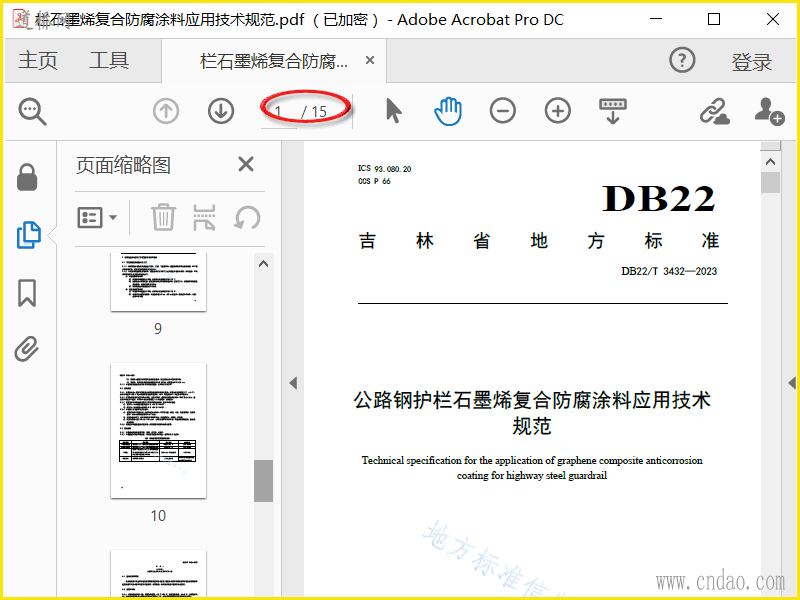
Task: Select the hand pan tool
Action: [448, 111]
